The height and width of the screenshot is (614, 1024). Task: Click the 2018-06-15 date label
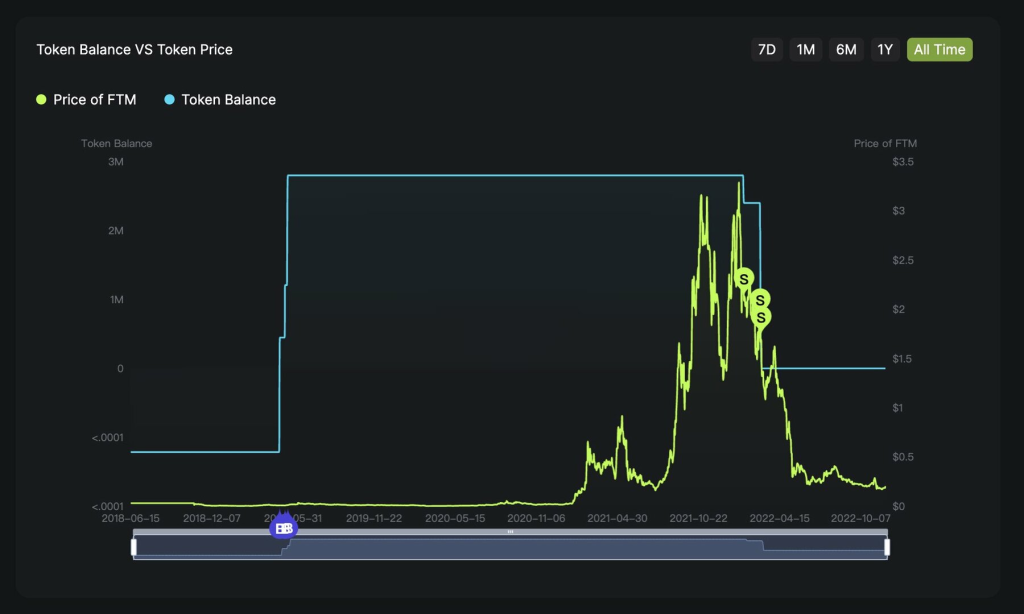click(131, 518)
